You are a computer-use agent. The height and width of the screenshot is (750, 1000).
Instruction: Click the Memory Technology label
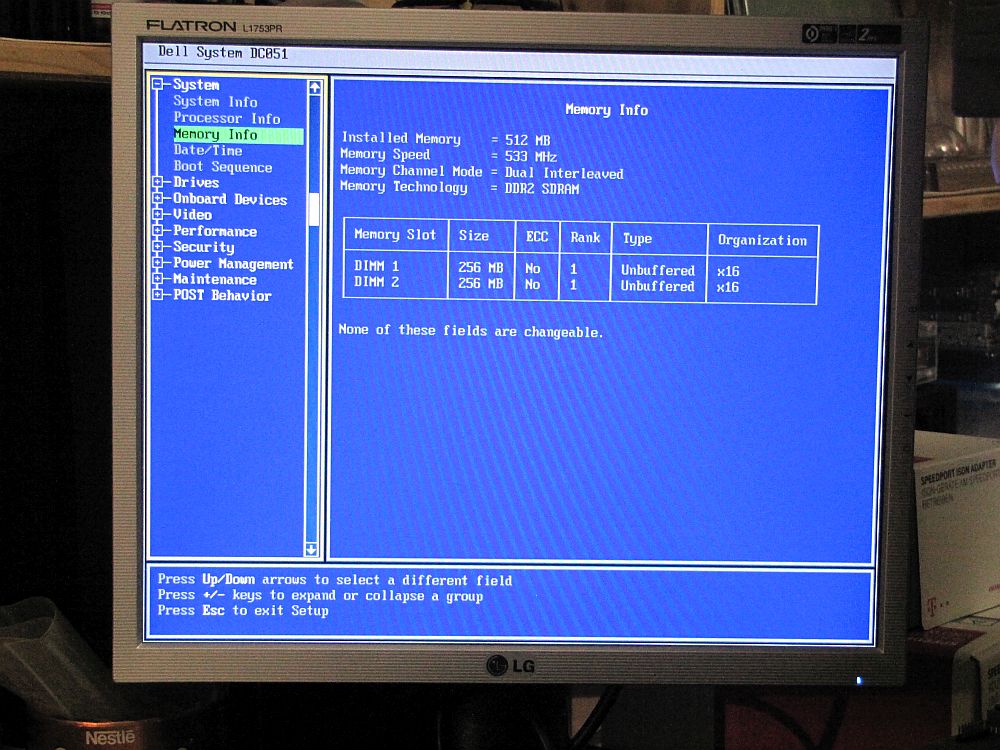point(404,187)
